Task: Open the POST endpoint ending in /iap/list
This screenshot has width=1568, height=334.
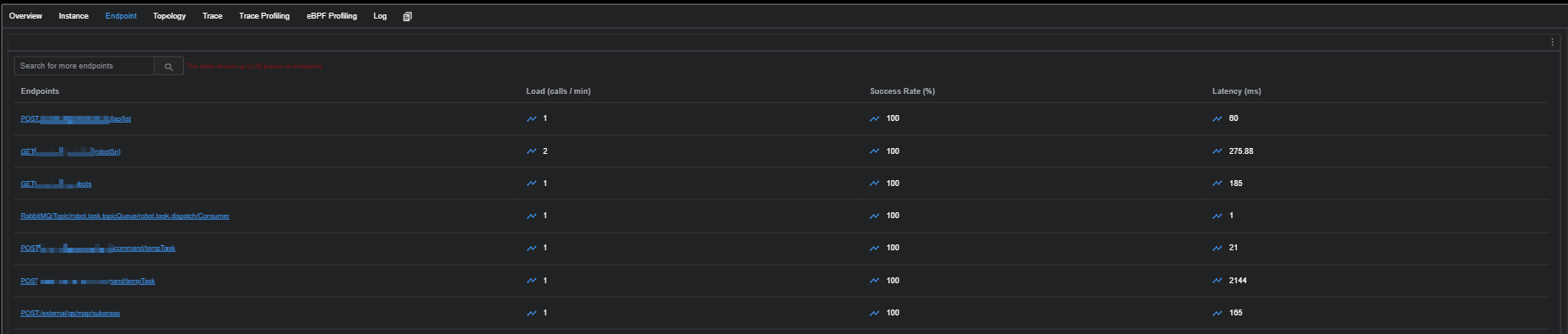Action: [x=76, y=118]
